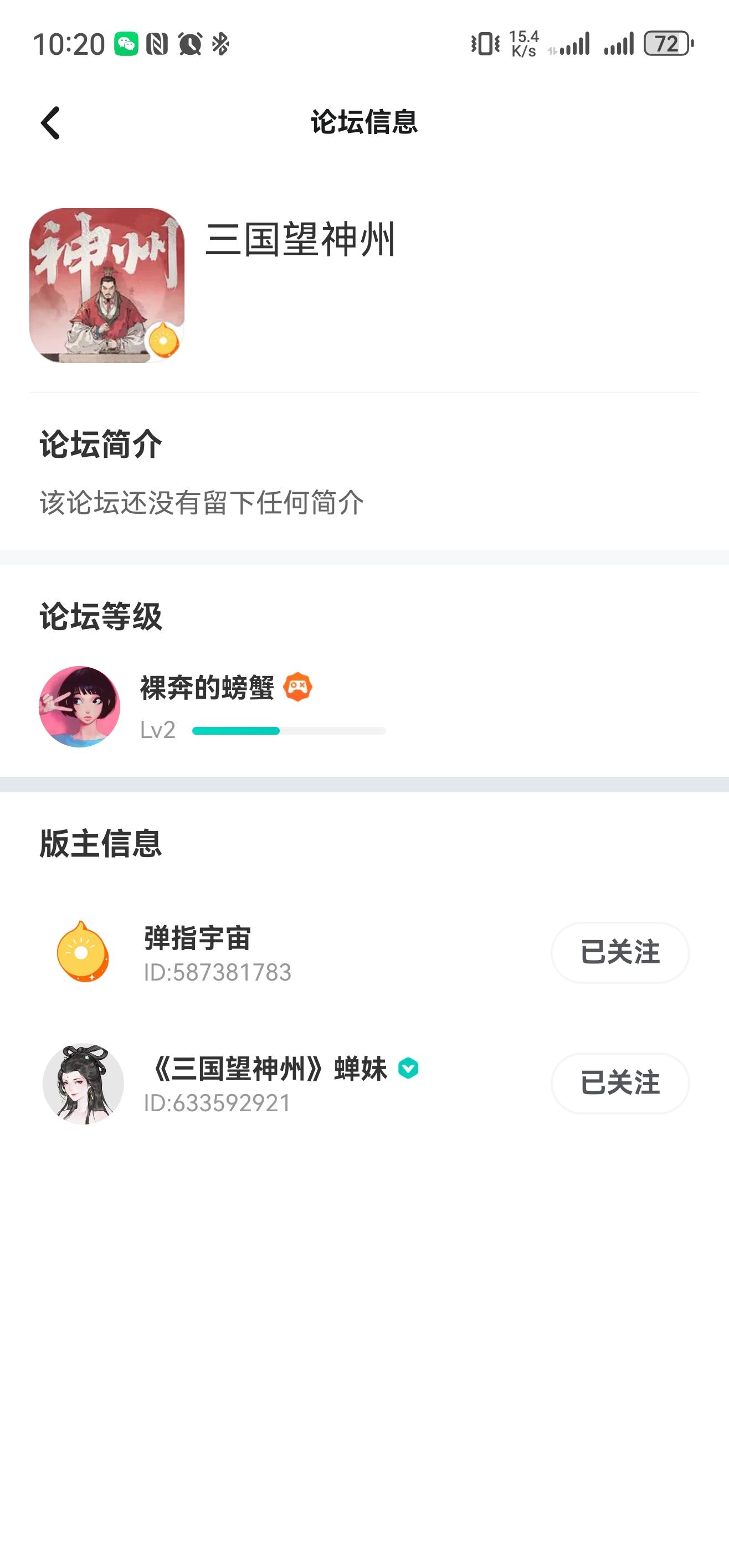The height and width of the screenshot is (1568, 729).
Task: Open the 弹指宇宙 moderator name
Action: click(197, 938)
